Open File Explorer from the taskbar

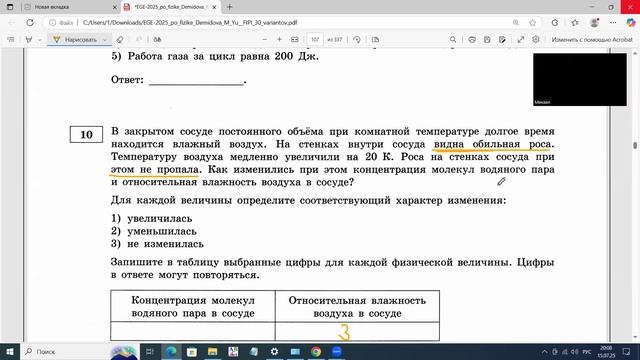click(212, 351)
